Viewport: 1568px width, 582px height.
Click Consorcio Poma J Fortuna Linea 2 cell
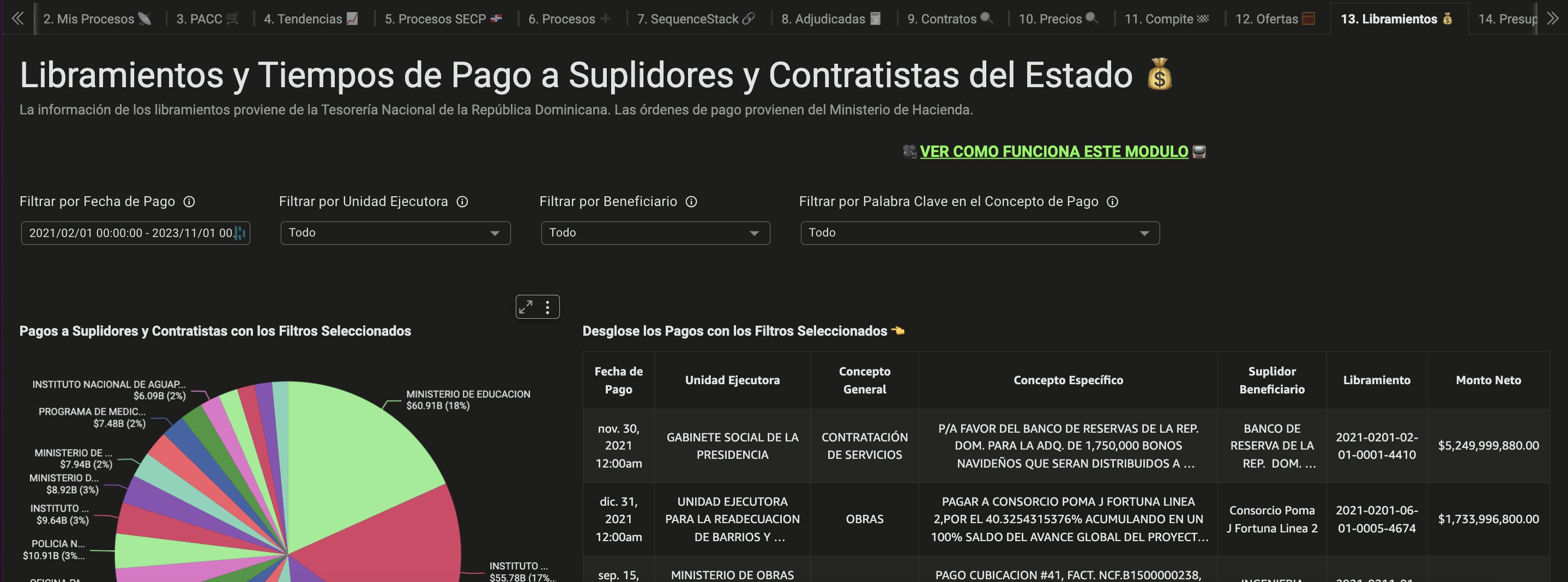pyautogui.click(x=1271, y=519)
